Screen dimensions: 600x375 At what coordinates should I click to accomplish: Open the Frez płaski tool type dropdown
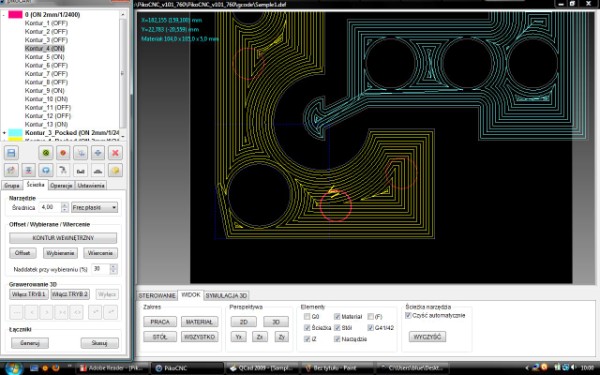coord(95,207)
